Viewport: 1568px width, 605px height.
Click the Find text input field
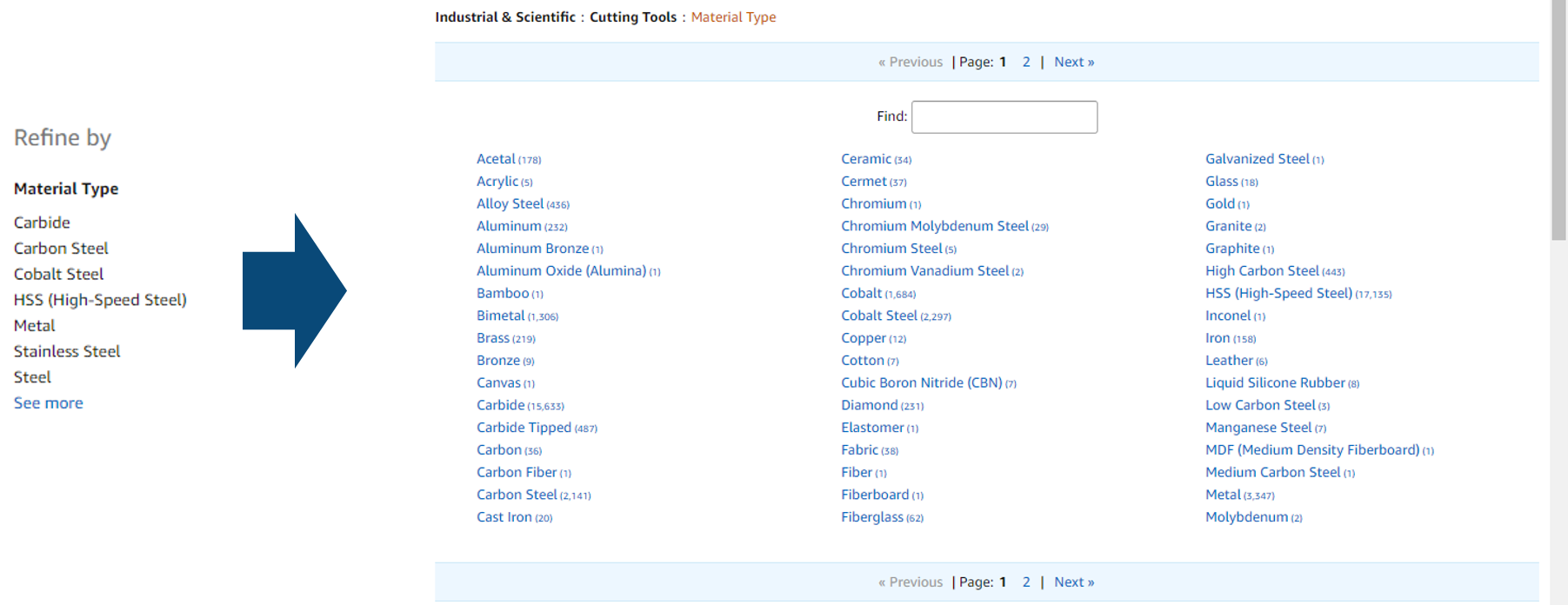(x=1004, y=116)
